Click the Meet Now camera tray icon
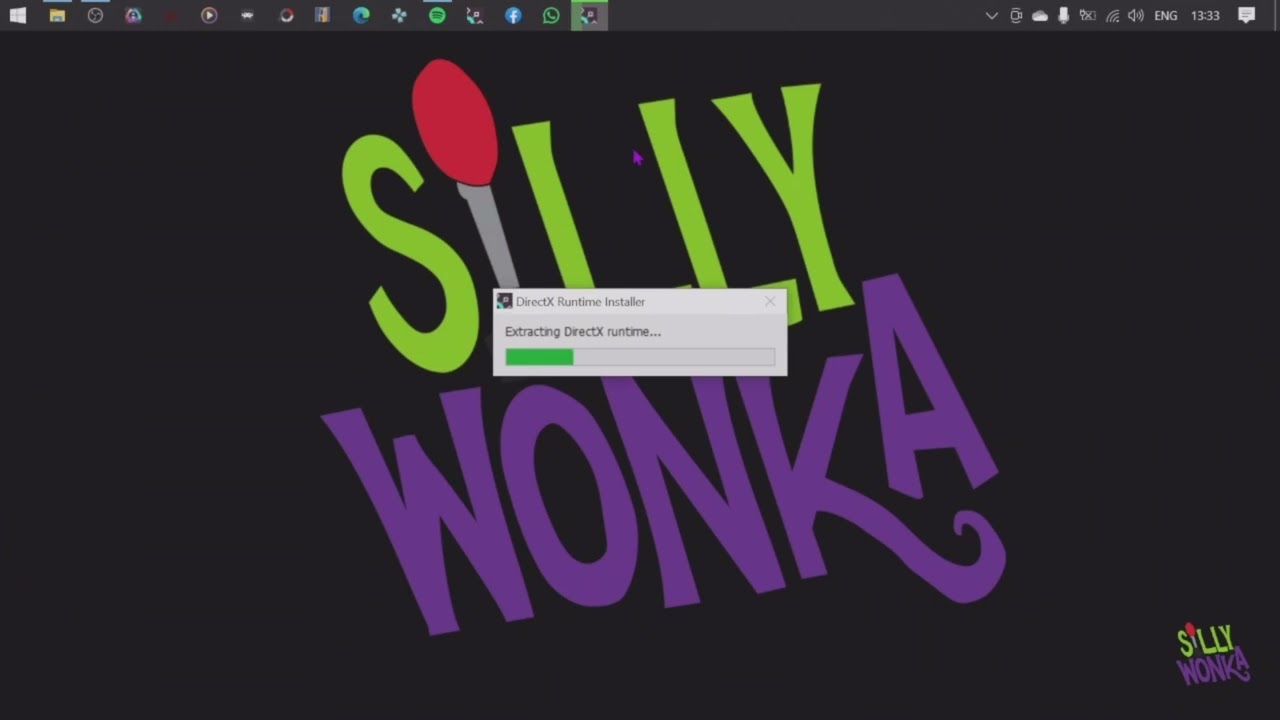 tap(1016, 15)
